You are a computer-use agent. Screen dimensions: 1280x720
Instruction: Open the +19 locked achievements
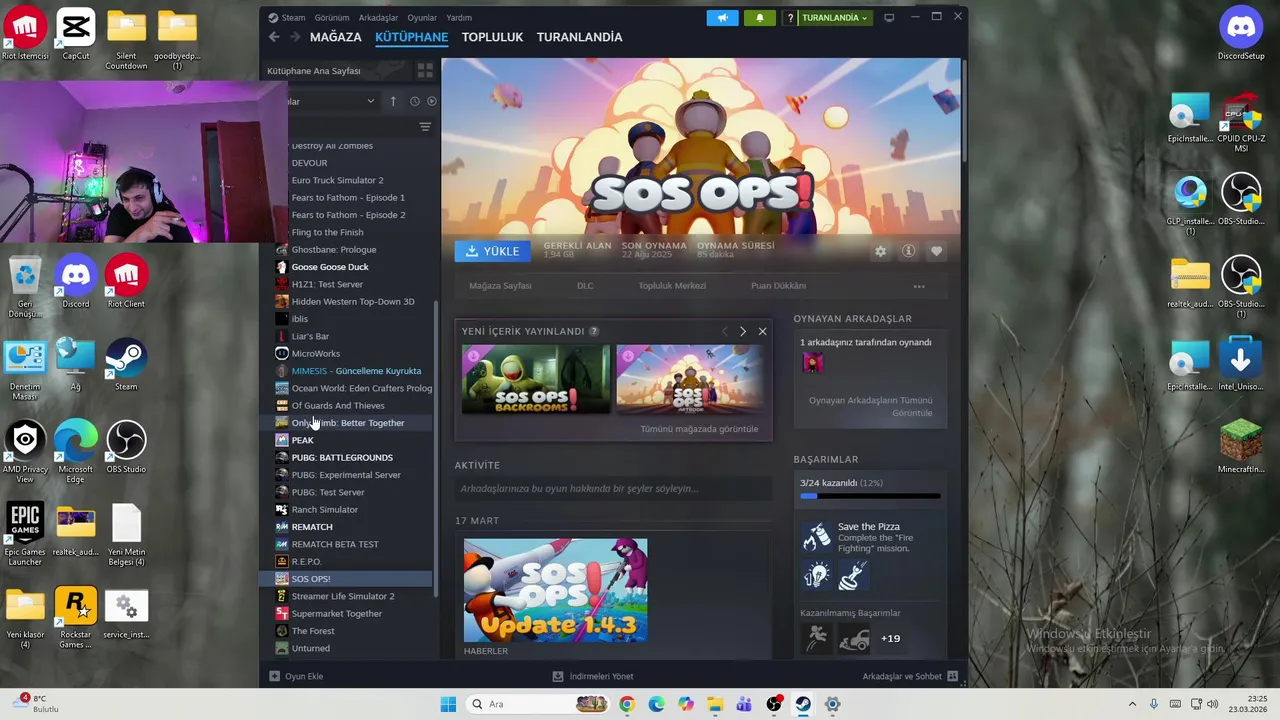coord(890,638)
